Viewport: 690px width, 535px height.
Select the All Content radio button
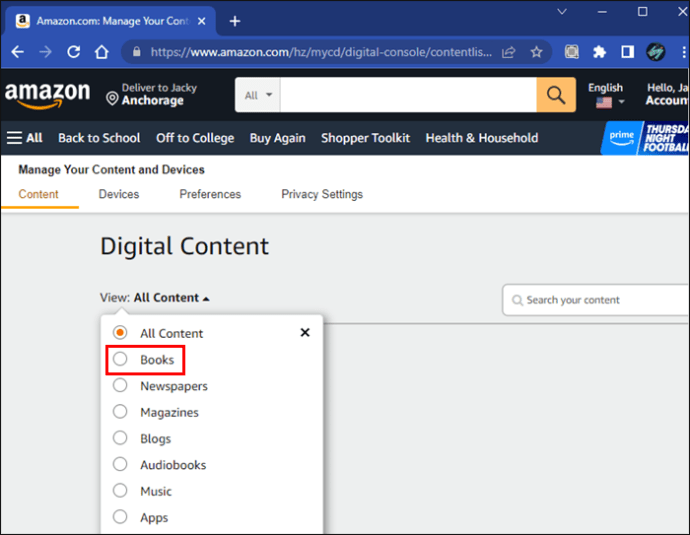tap(120, 333)
